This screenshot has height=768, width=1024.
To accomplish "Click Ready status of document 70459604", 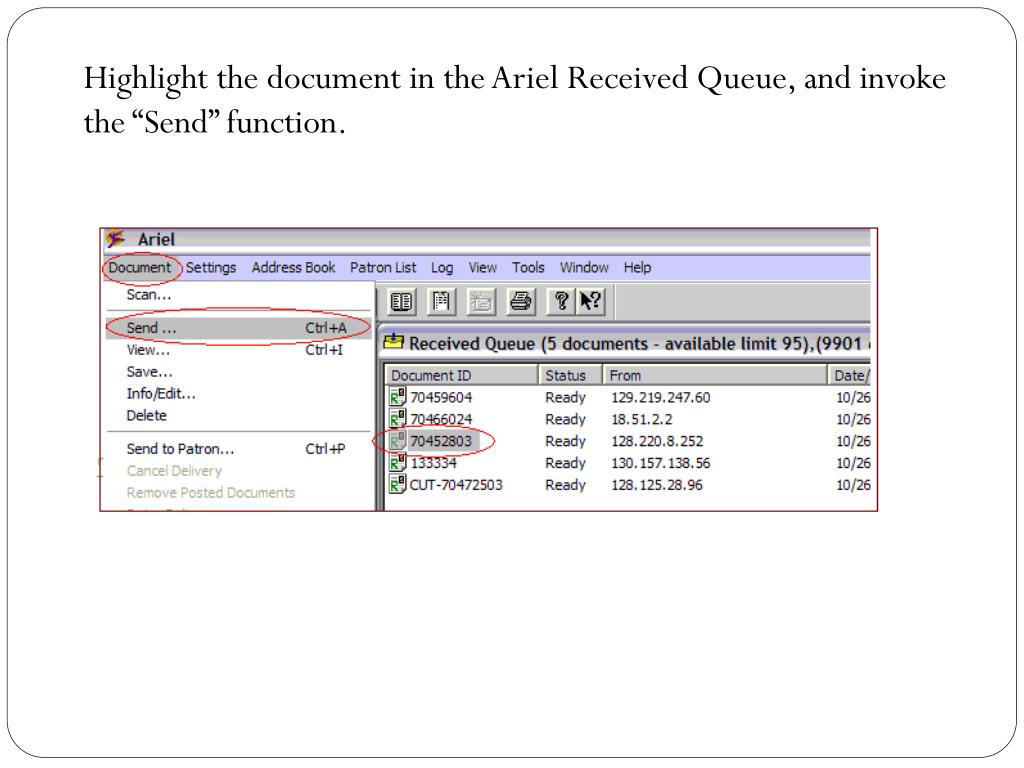I will (x=566, y=398).
